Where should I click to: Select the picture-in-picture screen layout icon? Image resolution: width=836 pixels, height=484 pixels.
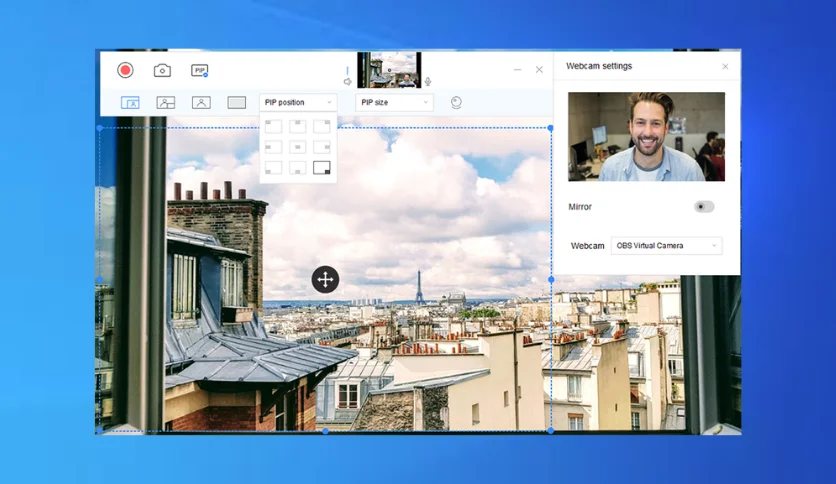130,102
